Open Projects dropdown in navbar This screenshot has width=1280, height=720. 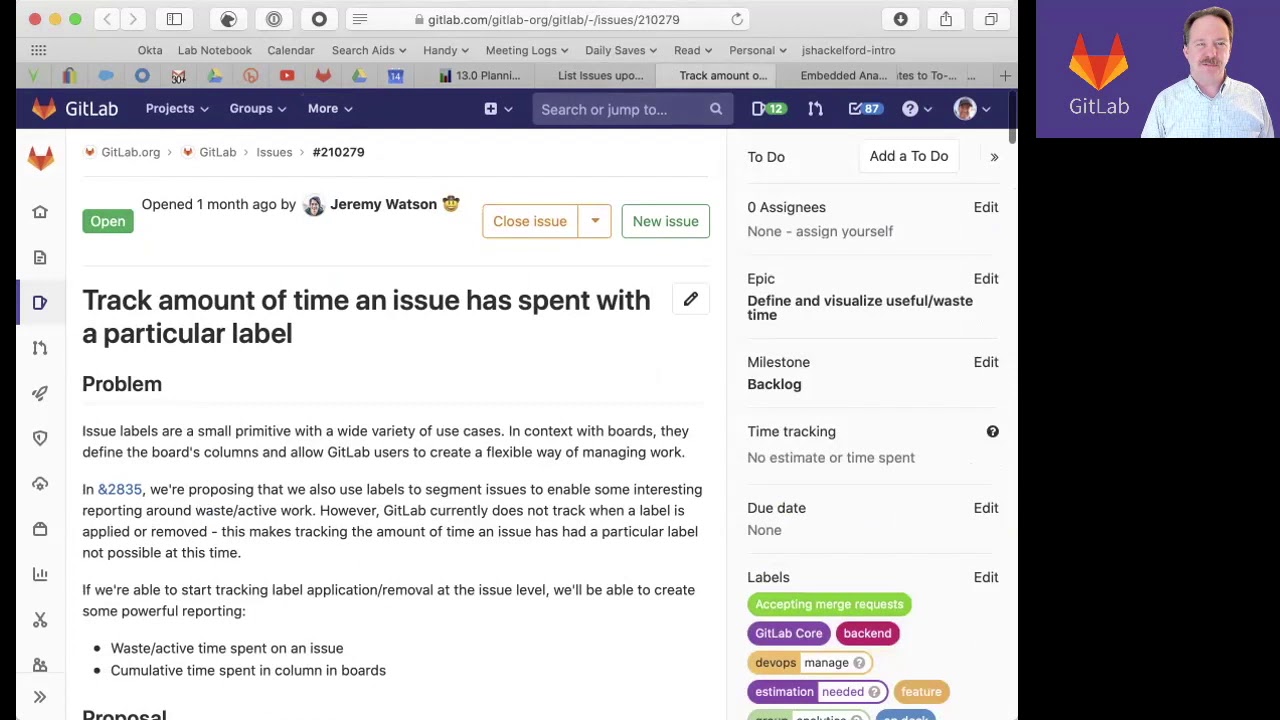(177, 108)
